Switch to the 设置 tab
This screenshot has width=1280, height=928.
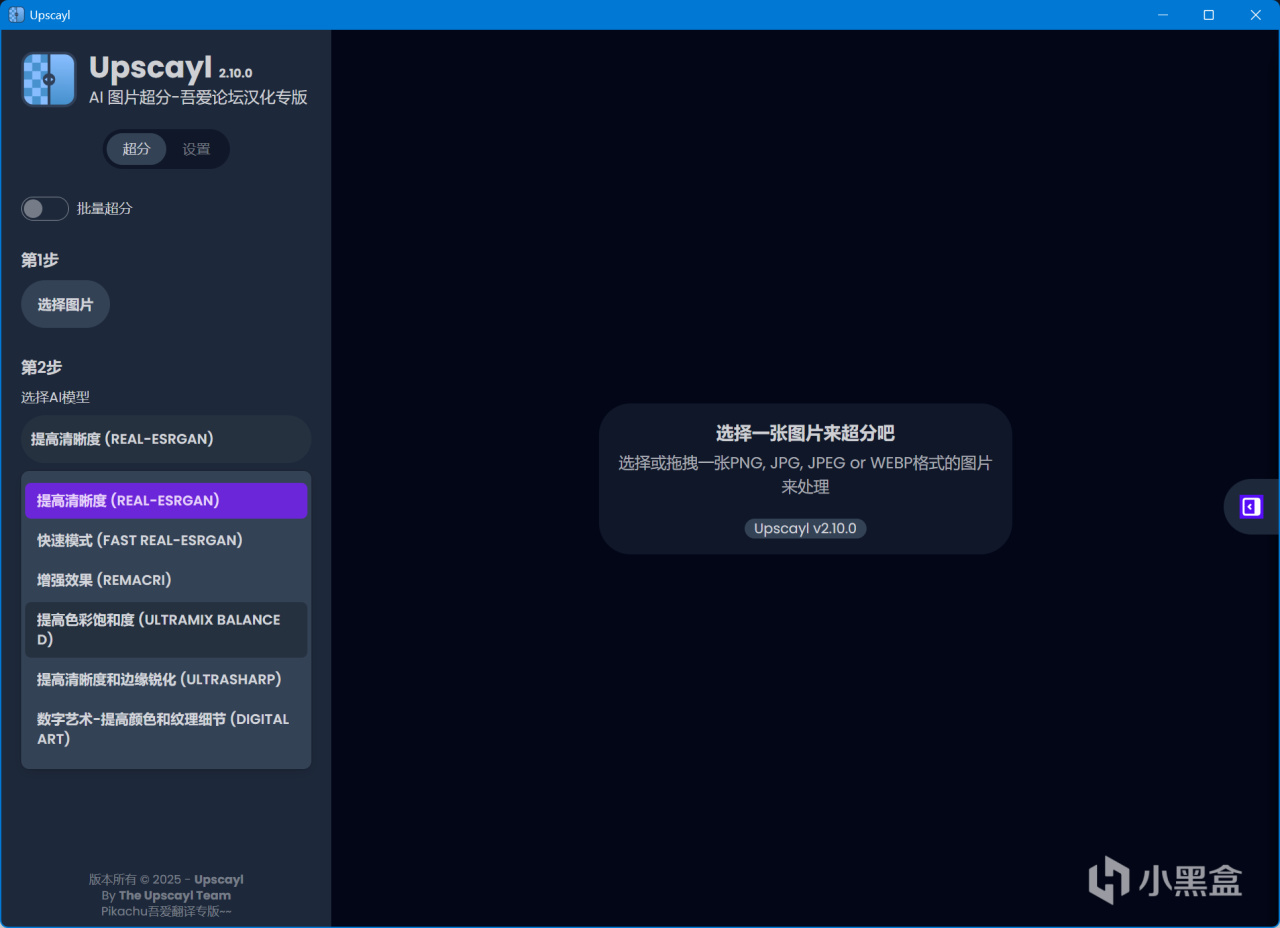pyautogui.click(x=196, y=149)
